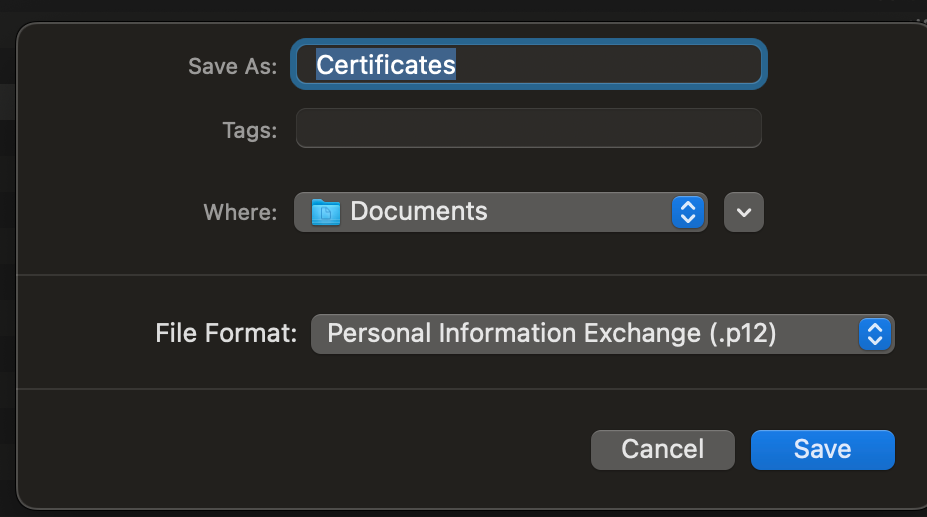
Task: Click the "Tags:" label
Action: click(249, 130)
